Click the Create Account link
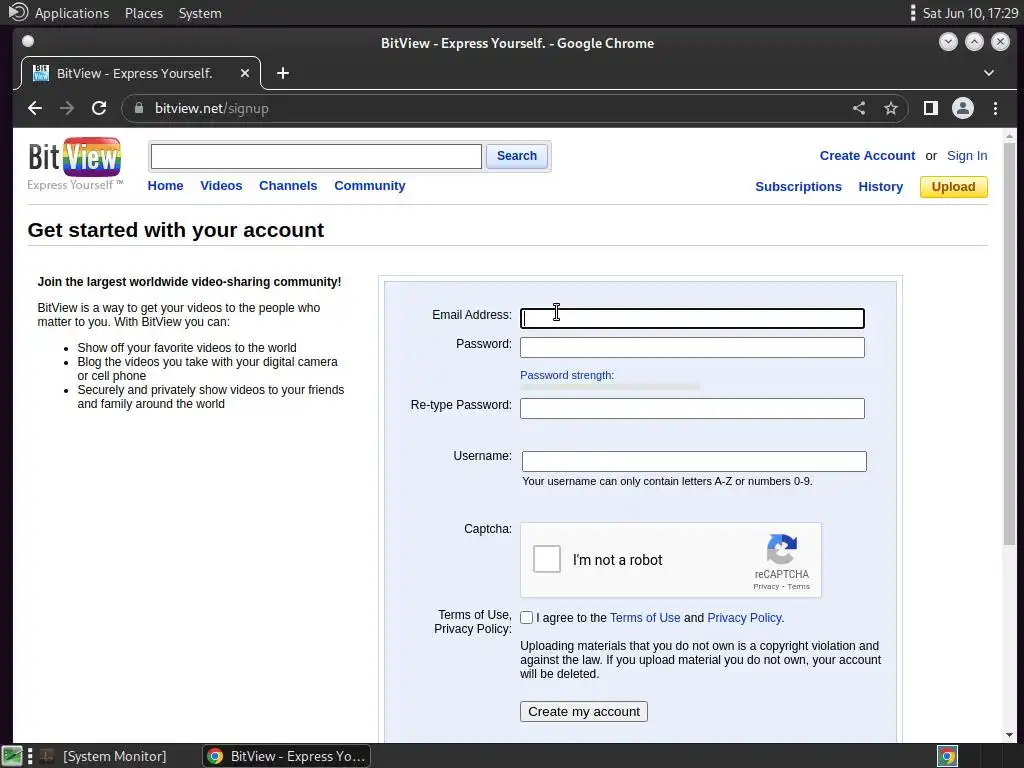Screen dimensions: 1024x768 pyautogui.click(x=867, y=155)
